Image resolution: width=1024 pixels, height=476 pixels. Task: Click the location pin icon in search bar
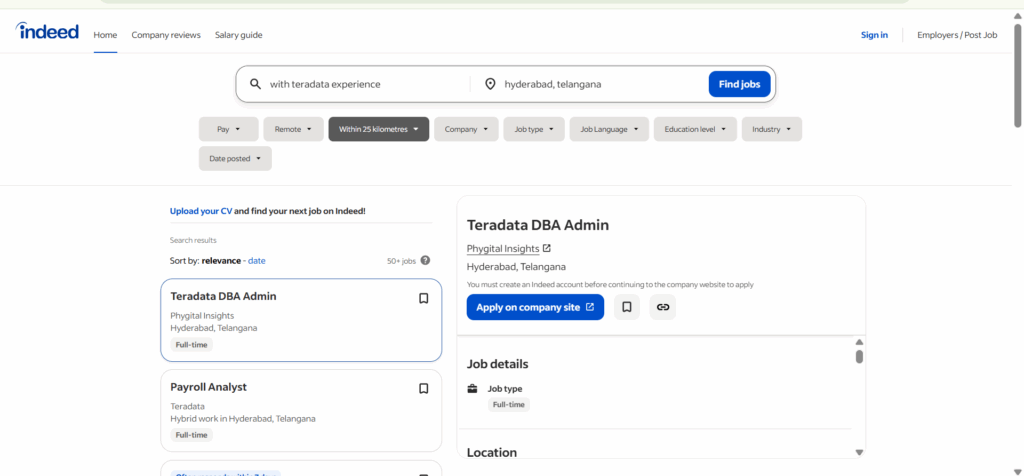click(490, 84)
